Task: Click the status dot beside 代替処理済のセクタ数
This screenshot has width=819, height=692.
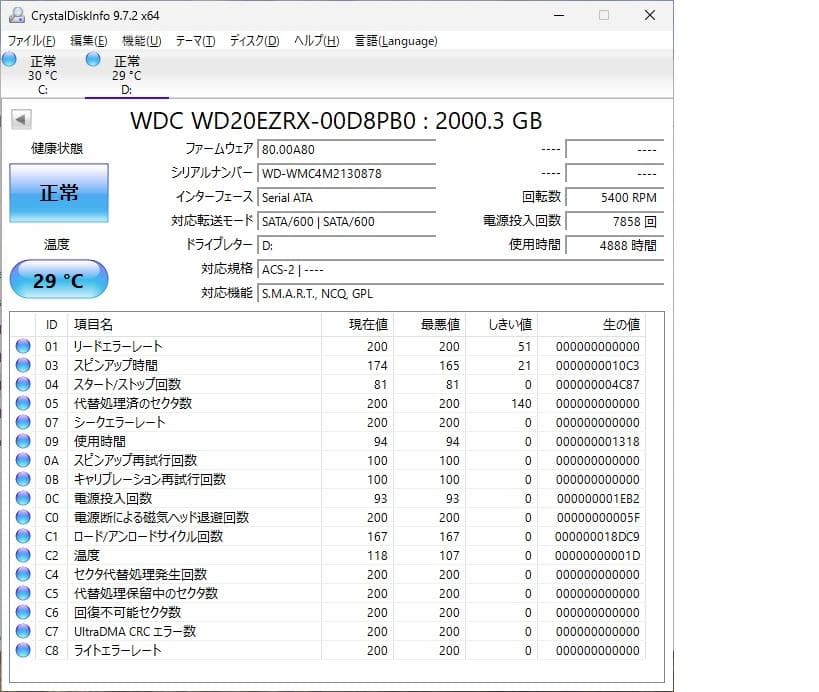Action: [x=22, y=403]
